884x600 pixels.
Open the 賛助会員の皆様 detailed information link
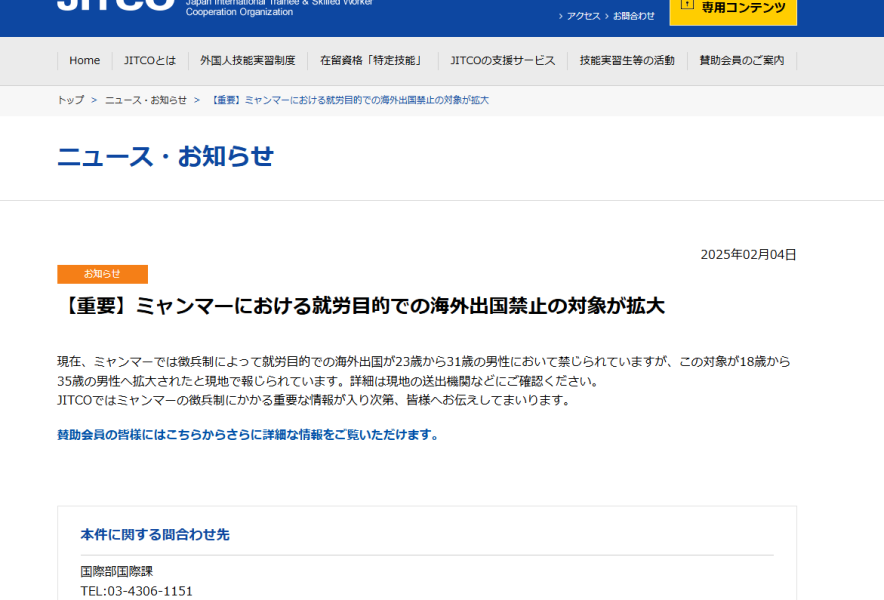(x=248, y=435)
